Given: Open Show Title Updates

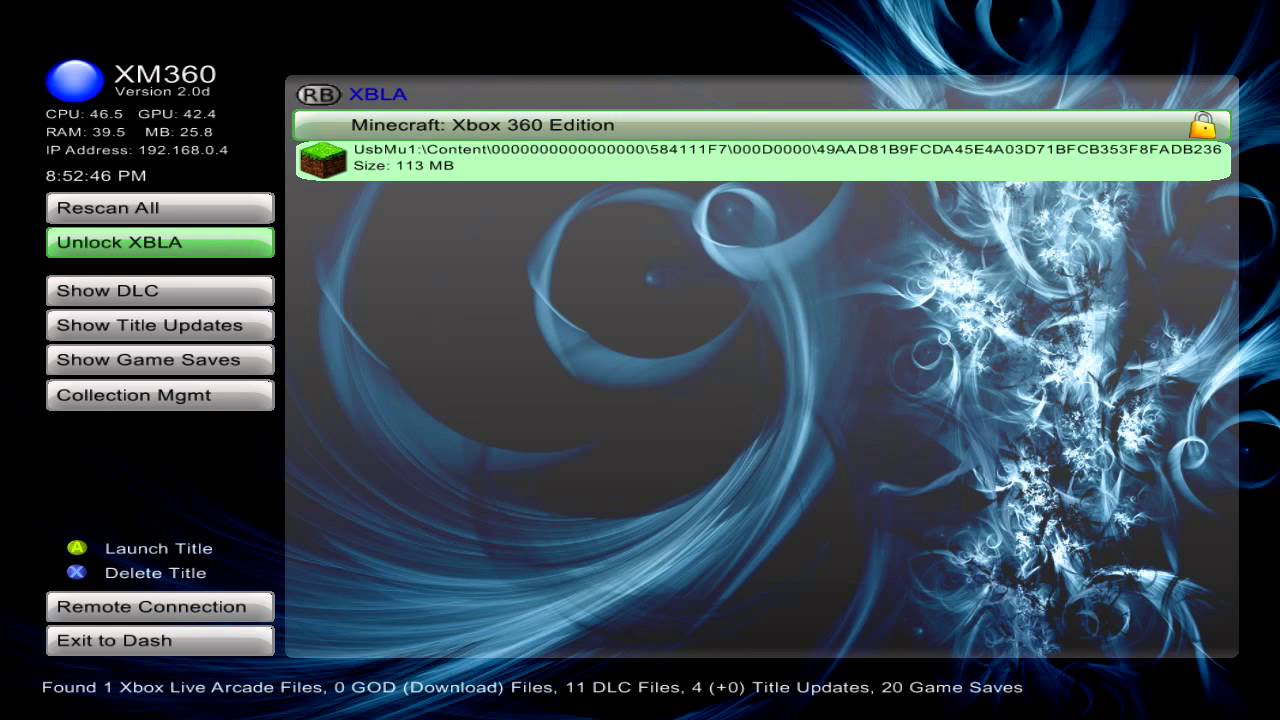Looking at the screenshot, I should click(x=160, y=325).
